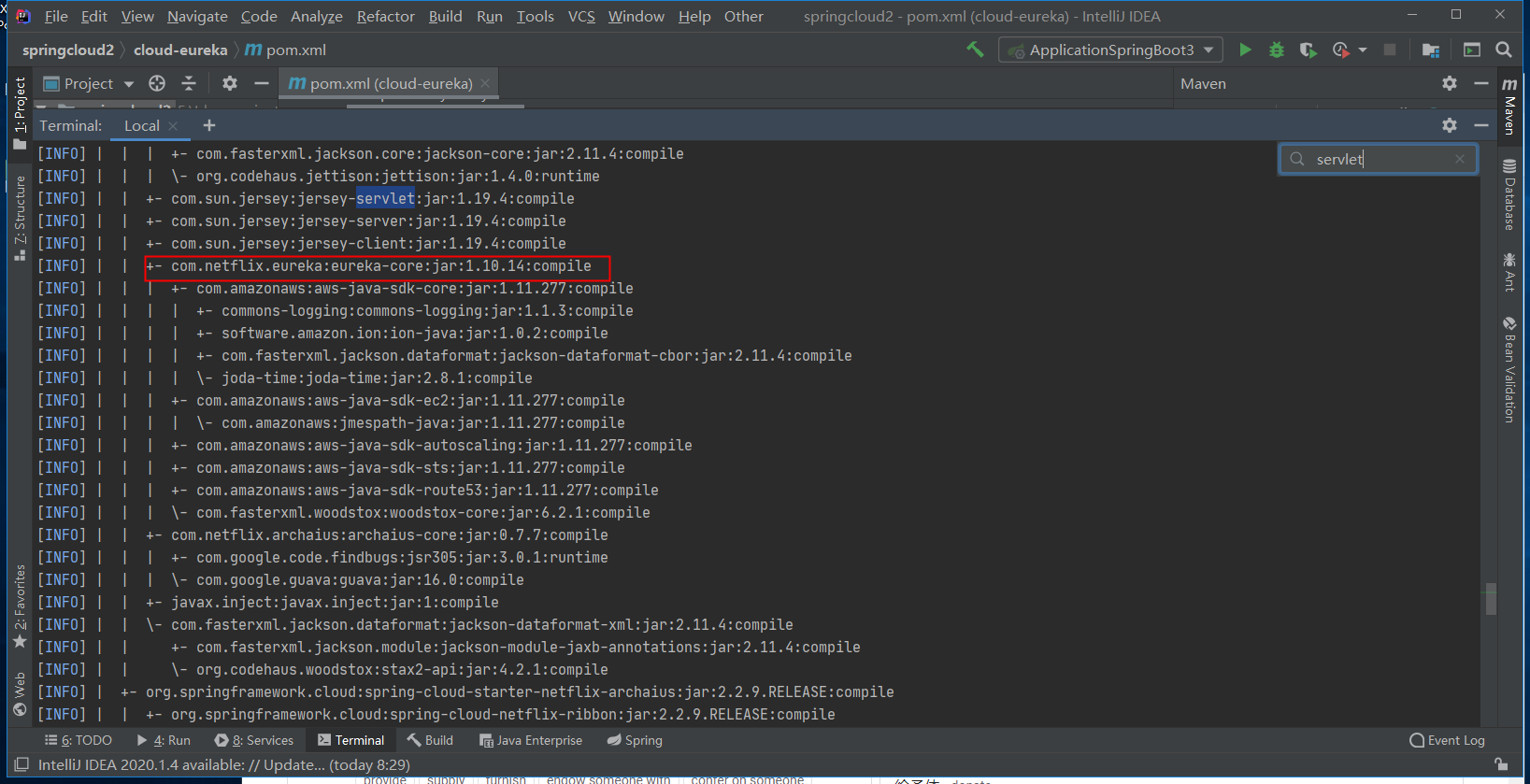Open the 4: Run tool window
The image size is (1530, 784).
(164, 740)
